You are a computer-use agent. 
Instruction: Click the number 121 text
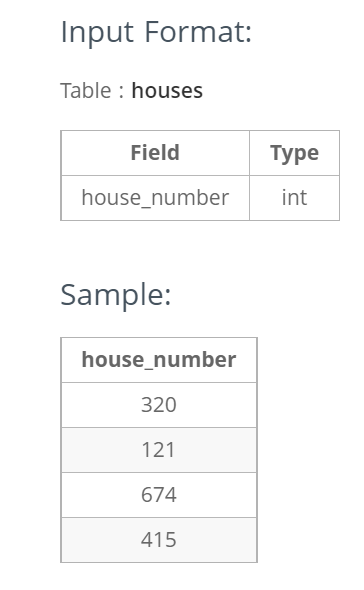[159, 450]
